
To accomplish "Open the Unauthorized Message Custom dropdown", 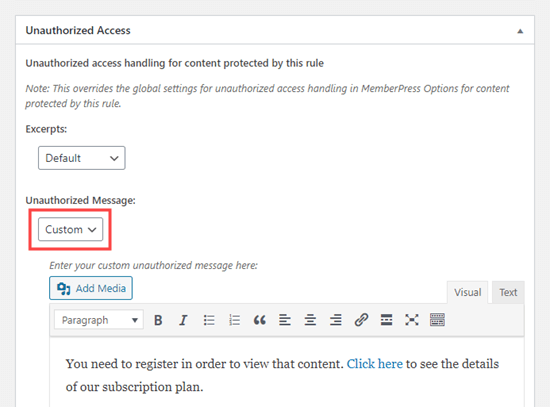I will tap(71, 229).
